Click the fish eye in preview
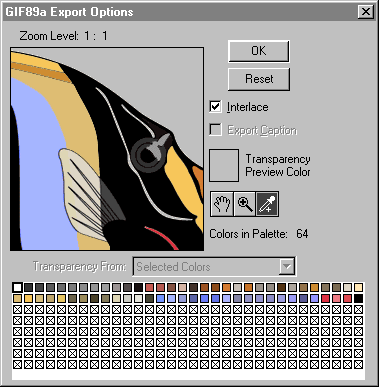Screen dimensions: 379x387 (147, 154)
